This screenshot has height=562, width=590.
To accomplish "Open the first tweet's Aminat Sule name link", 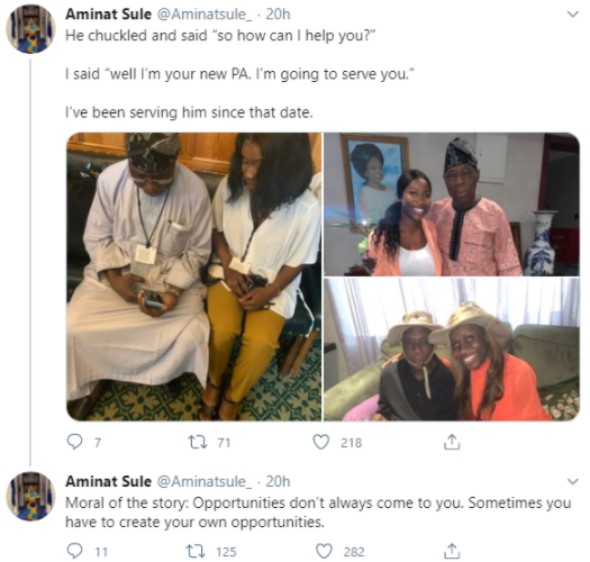I will pos(108,14).
